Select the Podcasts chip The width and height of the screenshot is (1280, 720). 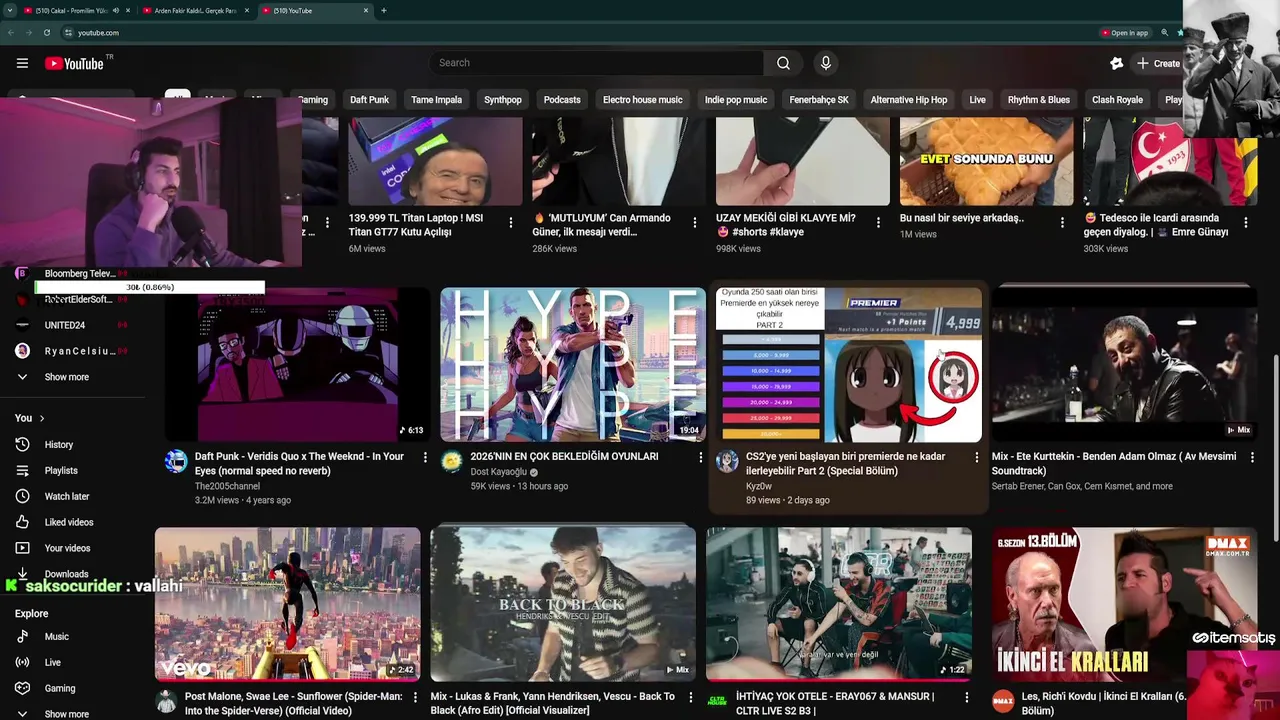click(x=562, y=100)
